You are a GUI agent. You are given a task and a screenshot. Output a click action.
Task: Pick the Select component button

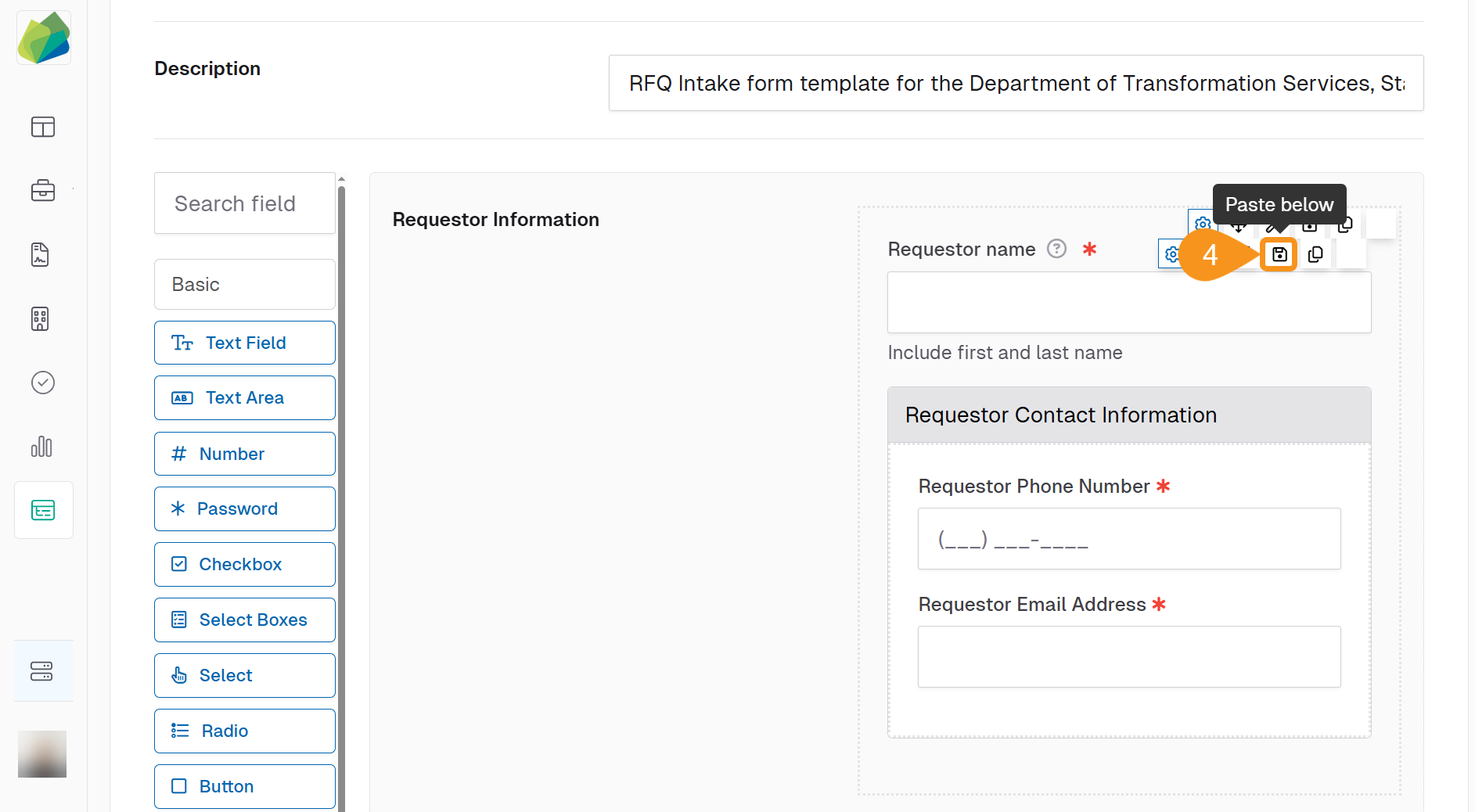click(244, 675)
